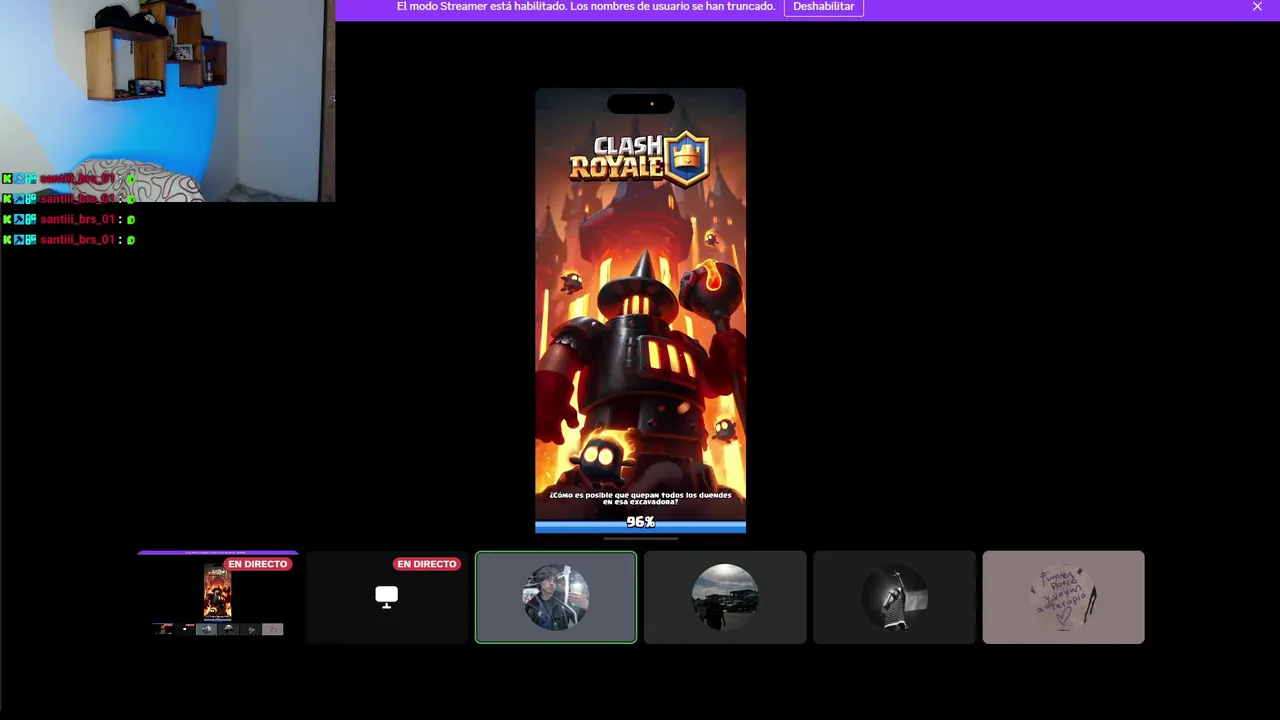Click the monitor icon in the second live tile
The height and width of the screenshot is (720, 1280).
[x=386, y=597]
